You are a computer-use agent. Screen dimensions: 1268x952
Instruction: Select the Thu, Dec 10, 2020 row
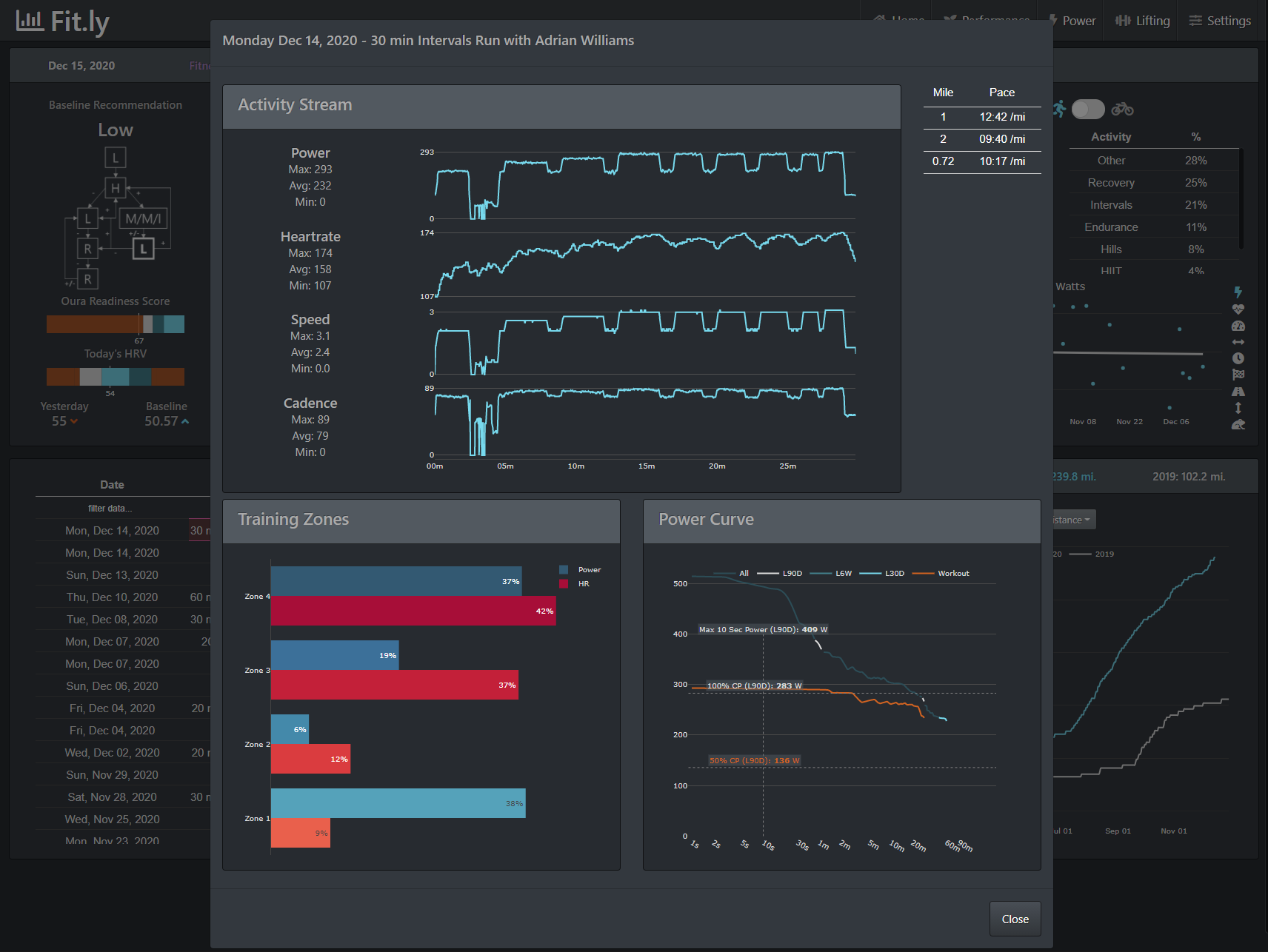pyautogui.click(x=112, y=597)
